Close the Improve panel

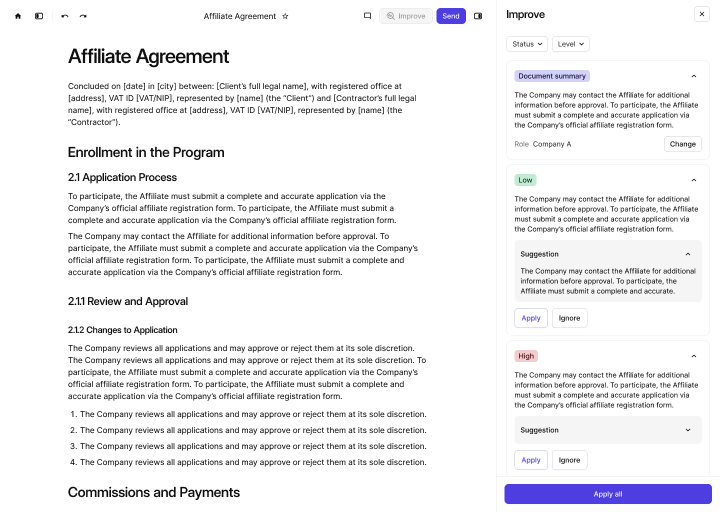pos(701,15)
